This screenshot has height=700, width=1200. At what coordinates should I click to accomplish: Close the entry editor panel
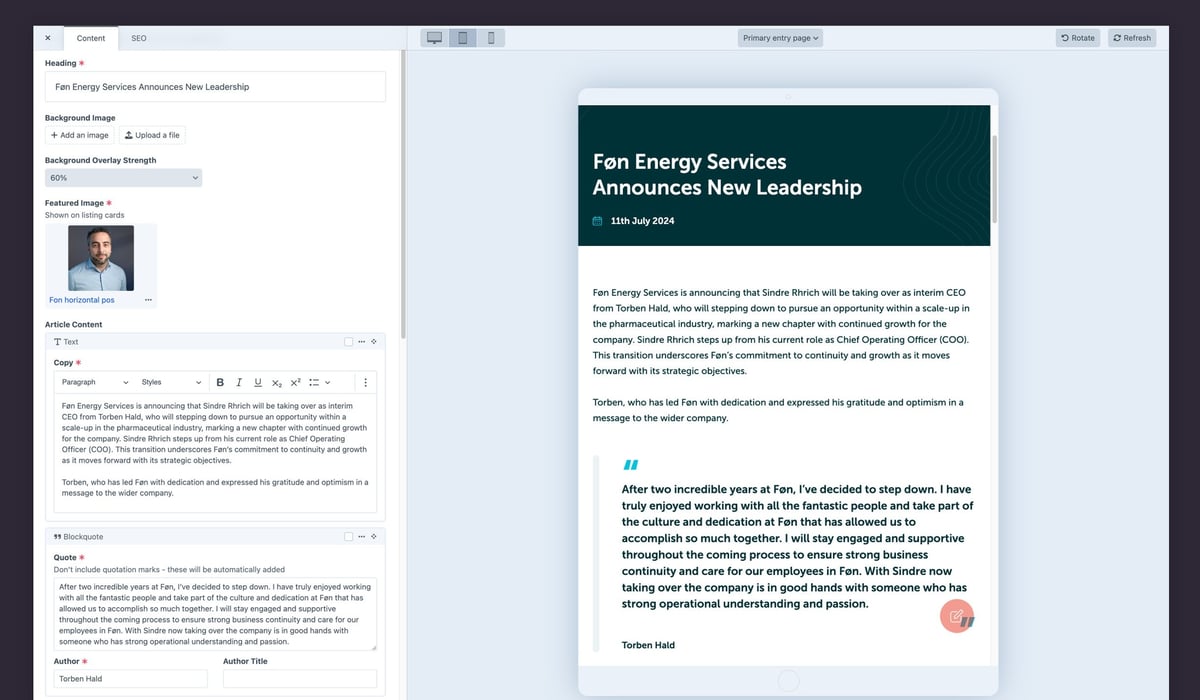click(48, 38)
